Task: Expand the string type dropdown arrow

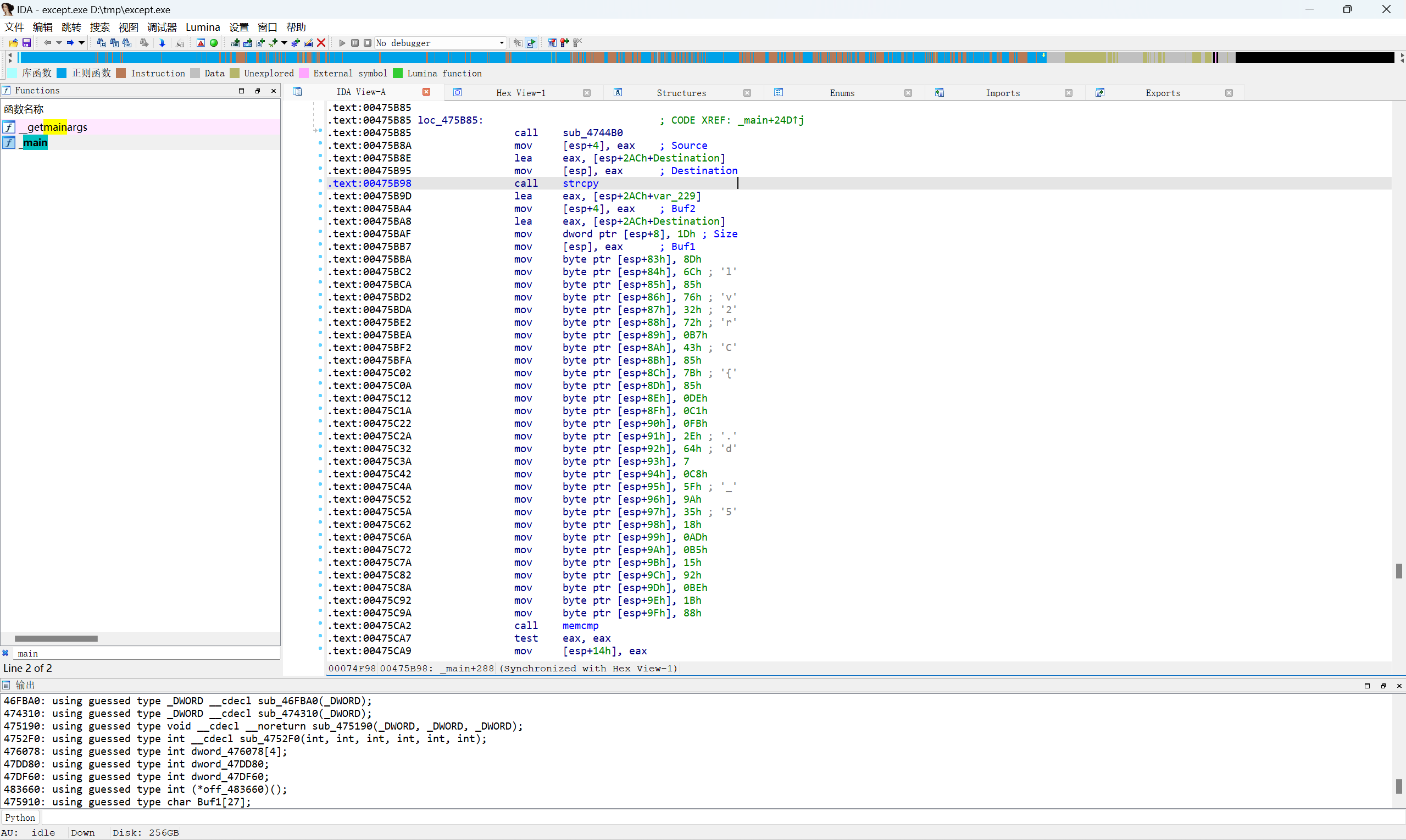Action: (x=284, y=43)
